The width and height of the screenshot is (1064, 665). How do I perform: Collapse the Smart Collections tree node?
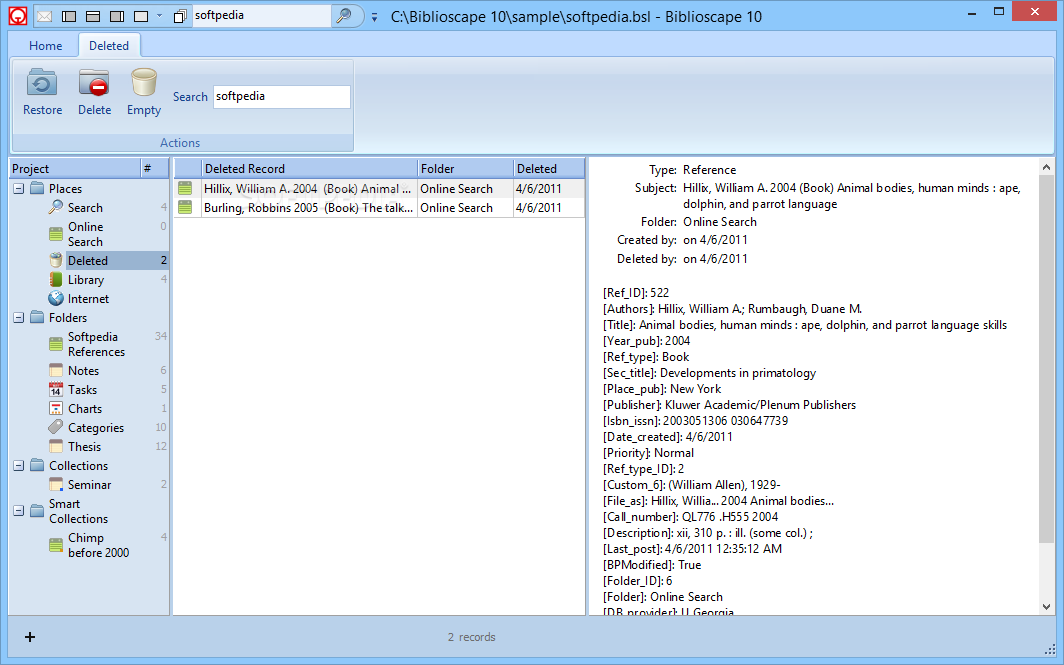[x=19, y=510]
